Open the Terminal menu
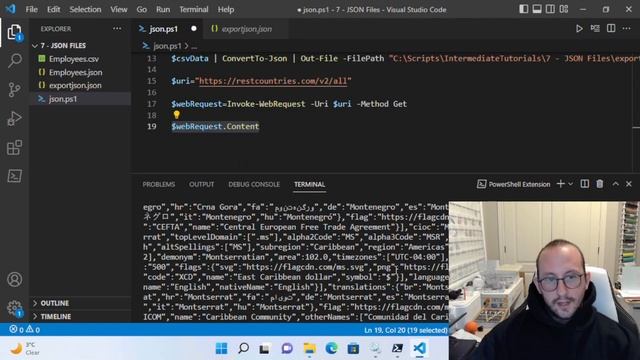 pos(194,9)
